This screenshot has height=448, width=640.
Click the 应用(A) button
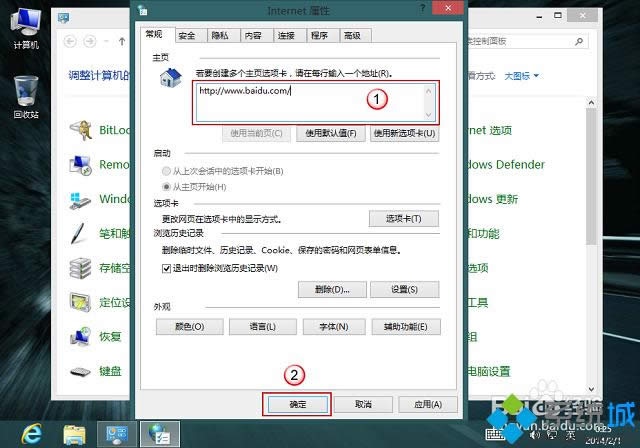[428, 404]
